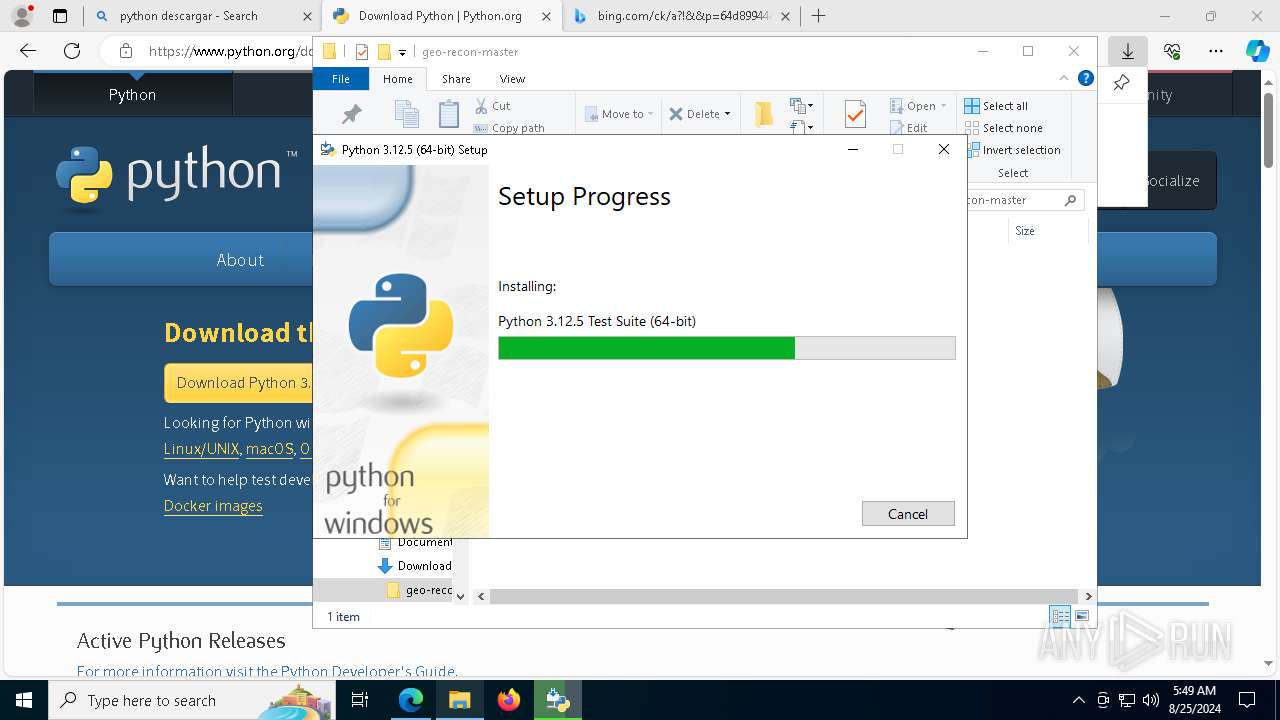Pin the downloads flyout

(x=1121, y=83)
